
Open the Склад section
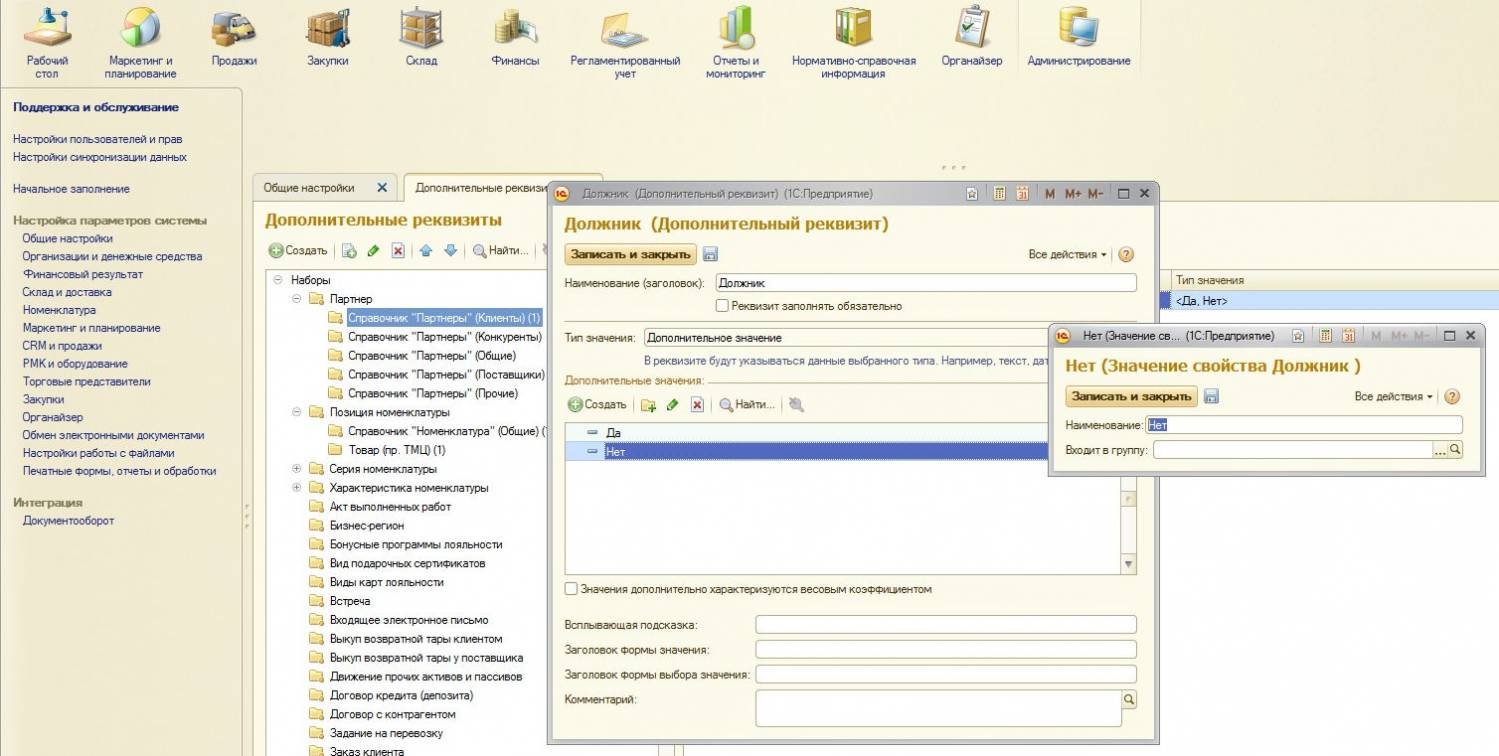click(421, 36)
